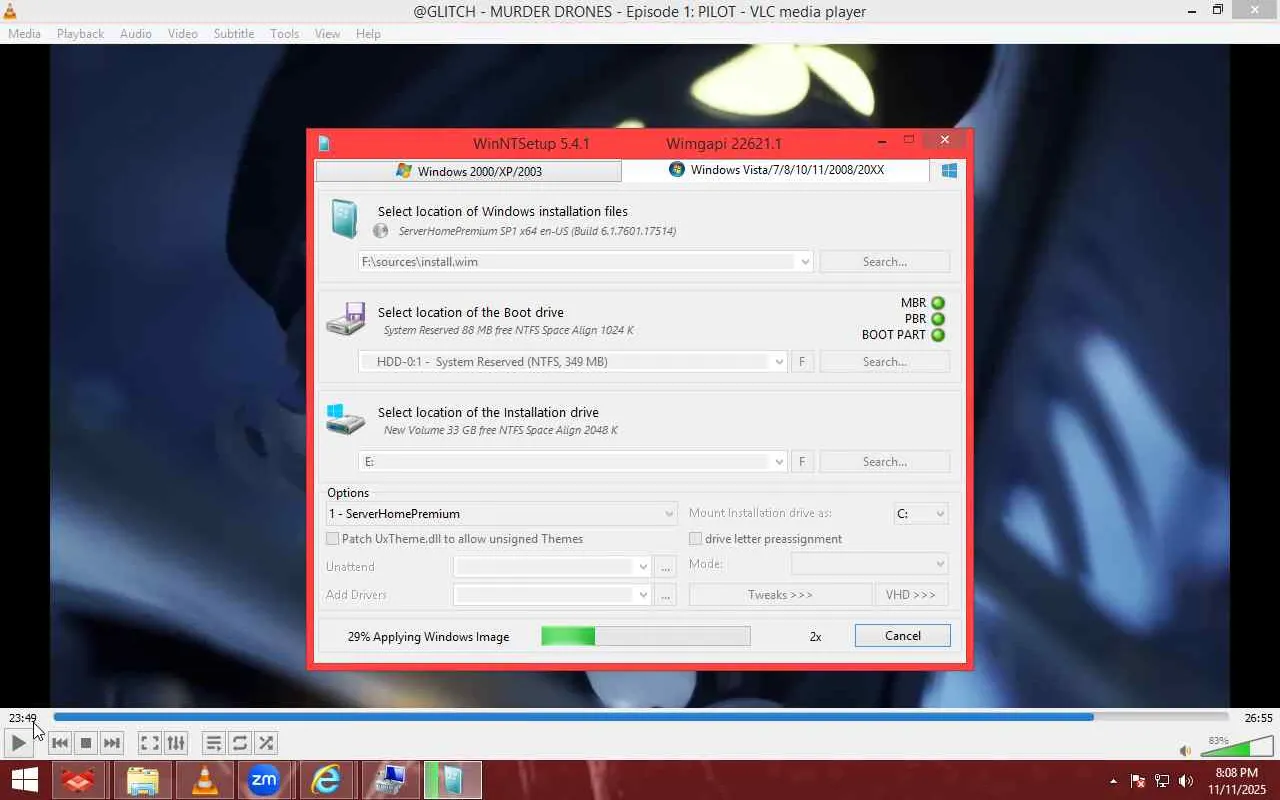Open the Tweaks >>> panel

[x=781, y=595]
